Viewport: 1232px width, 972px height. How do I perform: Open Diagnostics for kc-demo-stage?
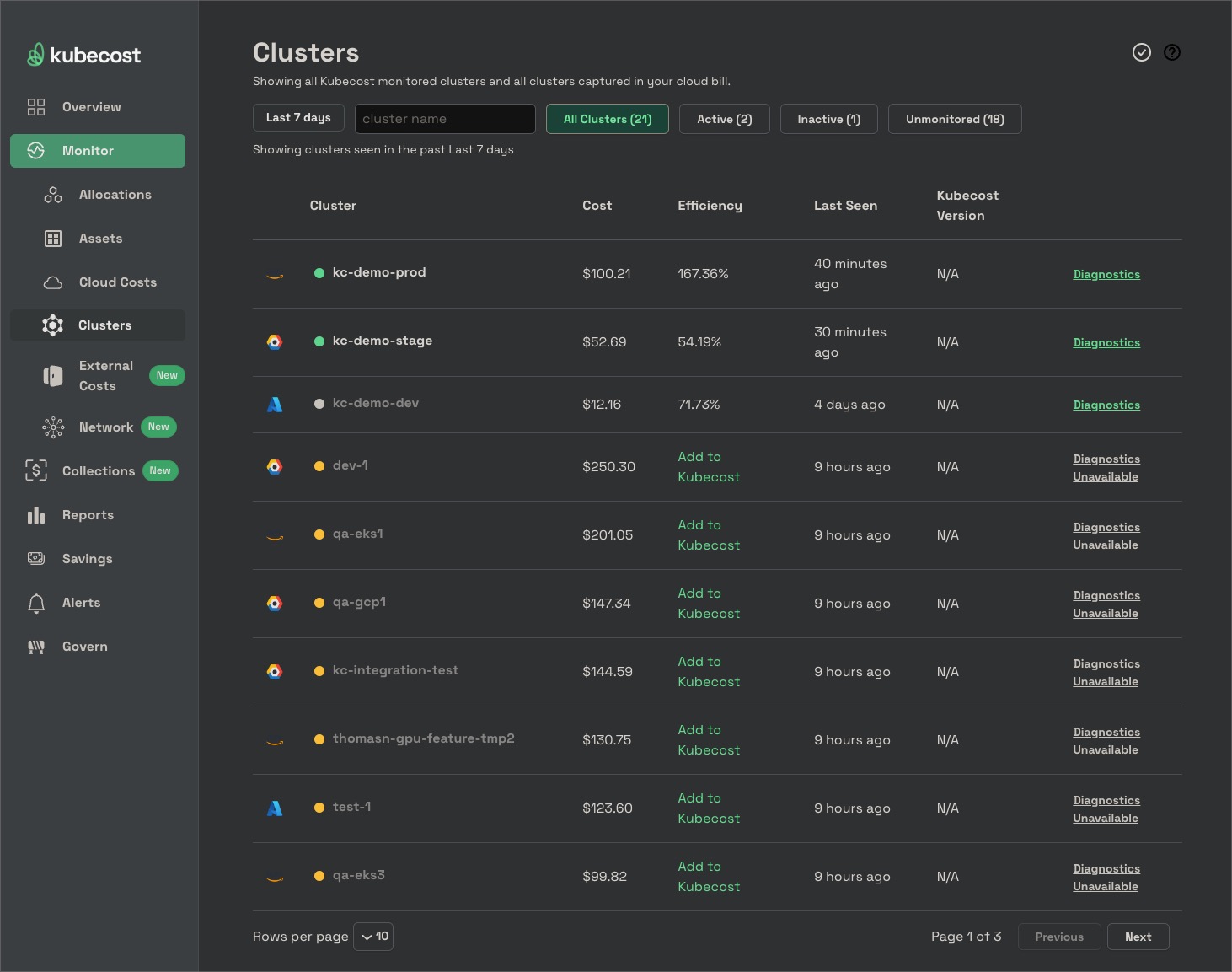coord(1106,342)
